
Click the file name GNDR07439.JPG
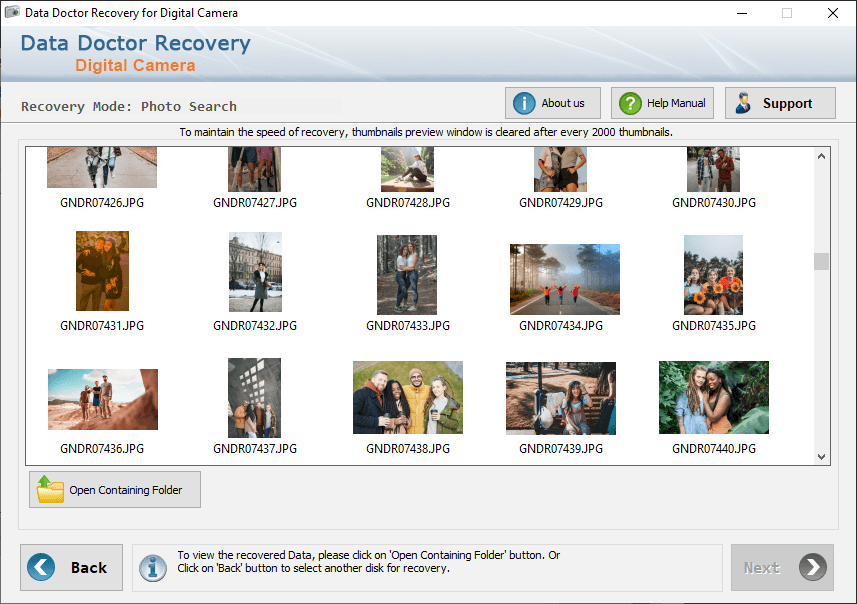click(x=561, y=449)
